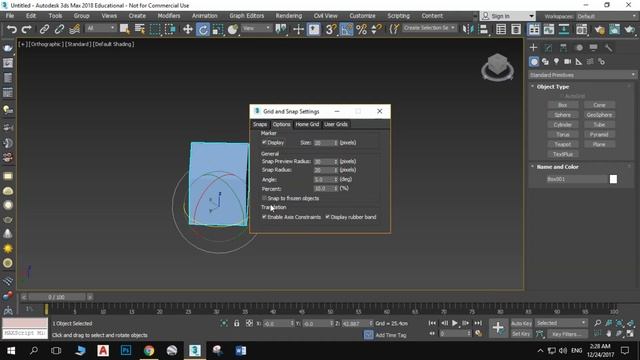The width and height of the screenshot is (640, 360).
Task: Click the Auto Key button
Action: 521,323
